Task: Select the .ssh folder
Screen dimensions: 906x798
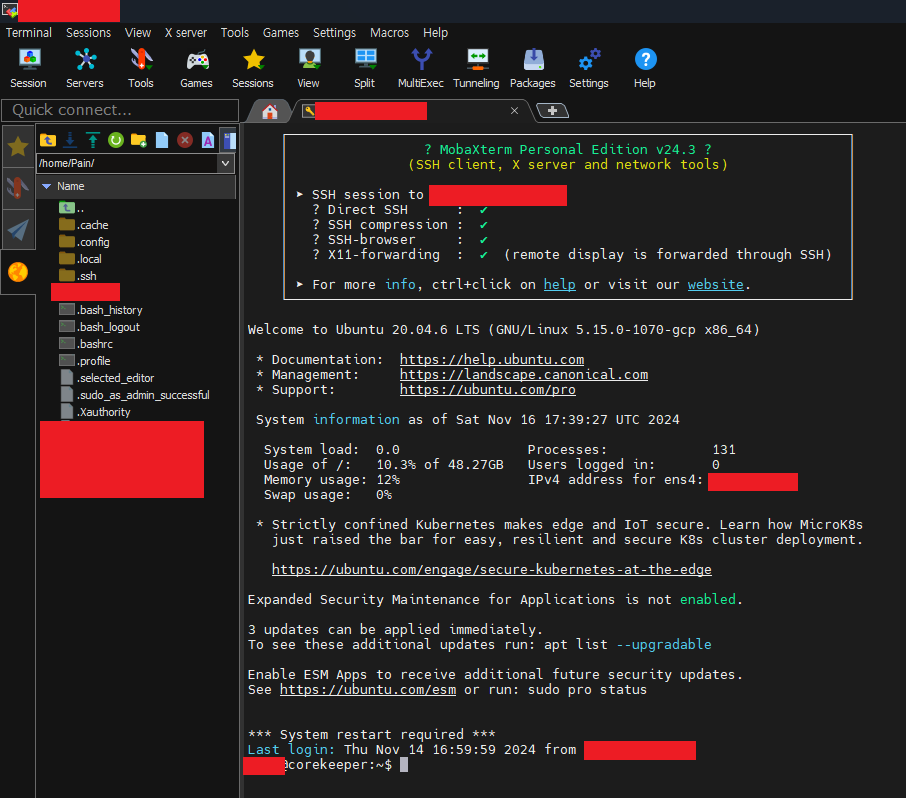Action: pos(78,276)
